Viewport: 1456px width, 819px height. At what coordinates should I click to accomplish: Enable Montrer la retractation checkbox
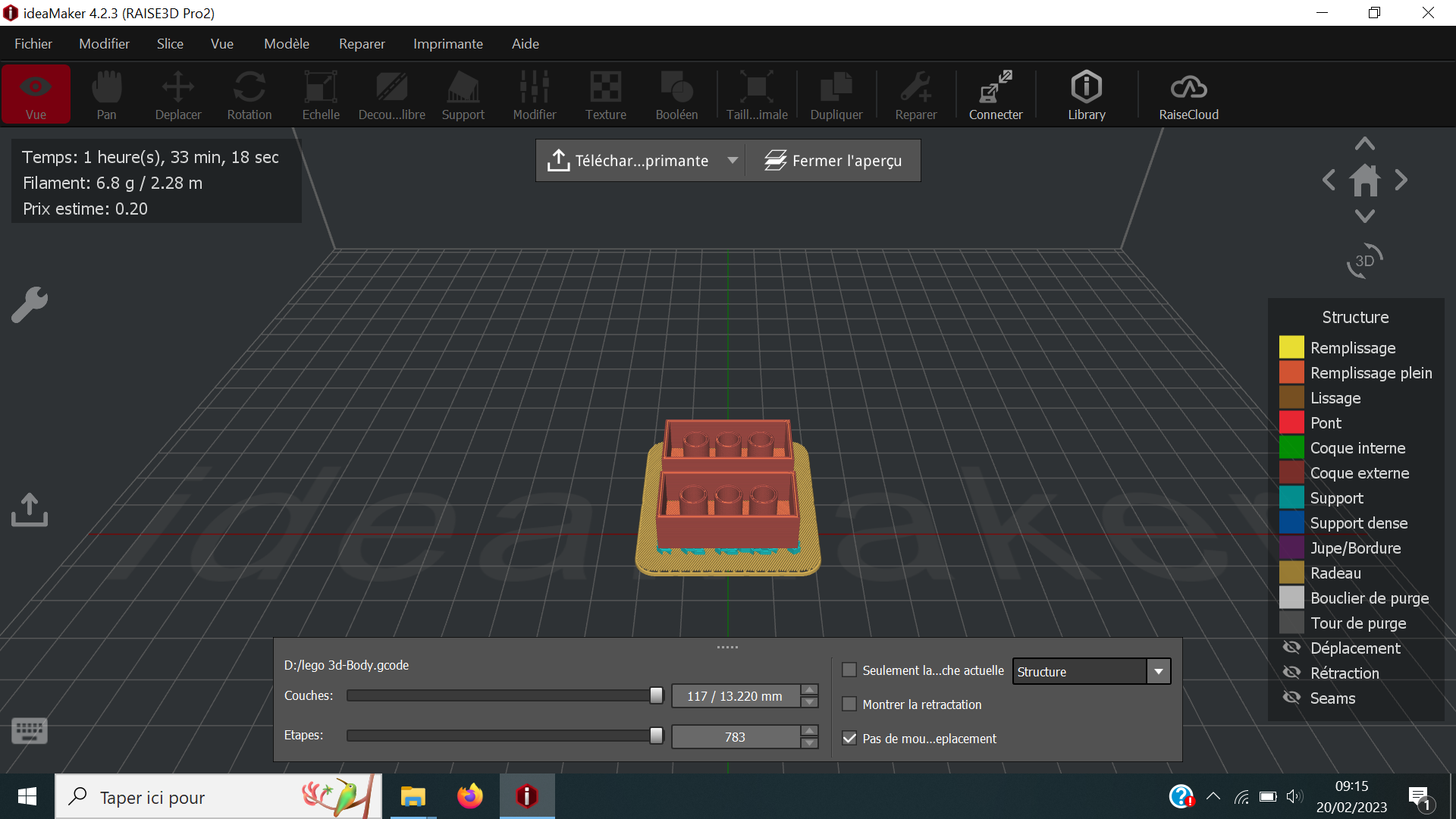[849, 704]
